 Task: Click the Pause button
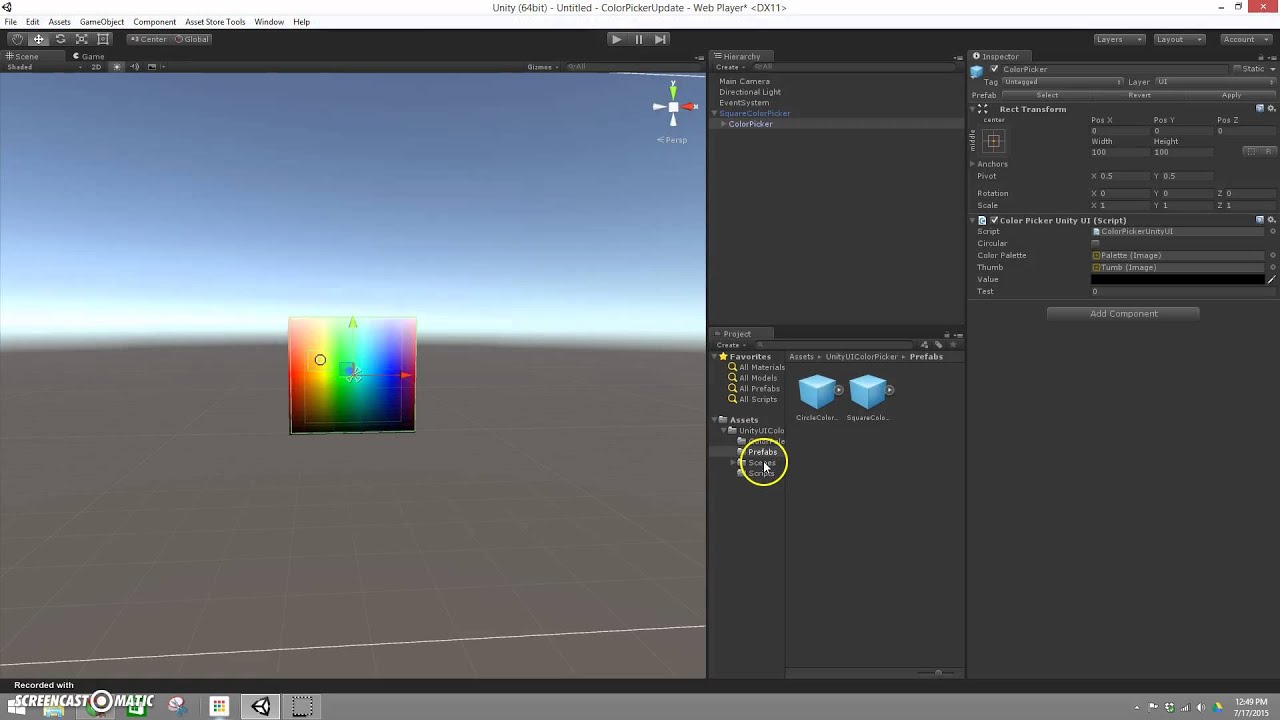tap(638, 39)
